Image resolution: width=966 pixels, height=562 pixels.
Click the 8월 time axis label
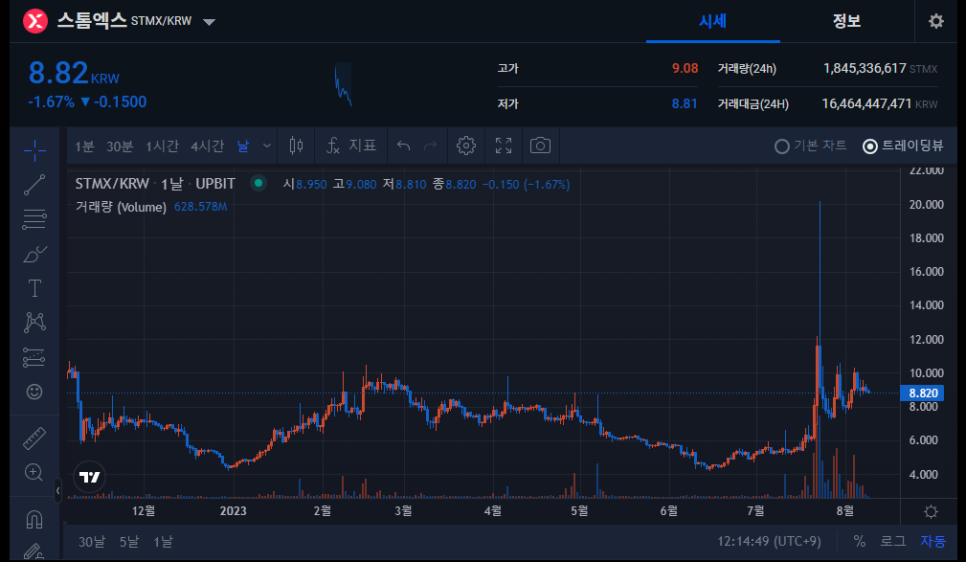[845, 511]
